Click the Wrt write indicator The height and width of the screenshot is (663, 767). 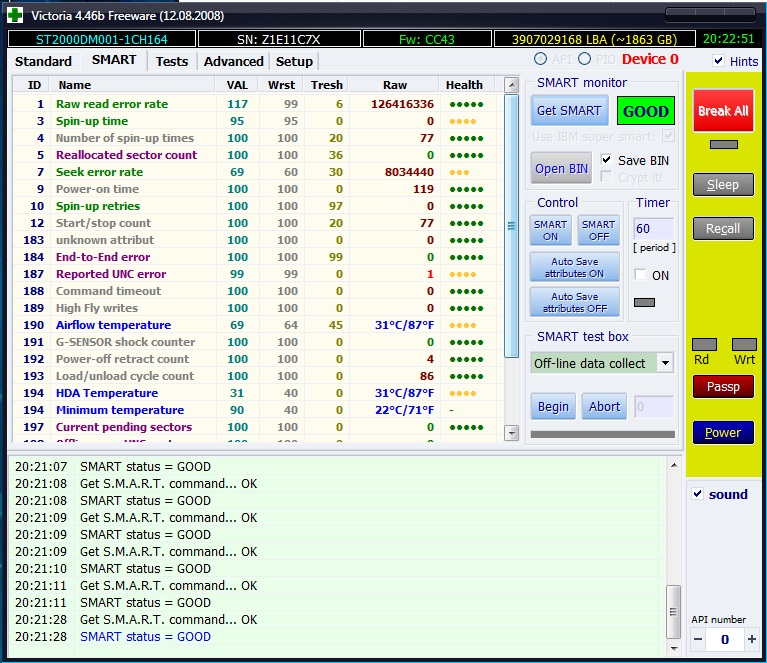[x=744, y=345]
